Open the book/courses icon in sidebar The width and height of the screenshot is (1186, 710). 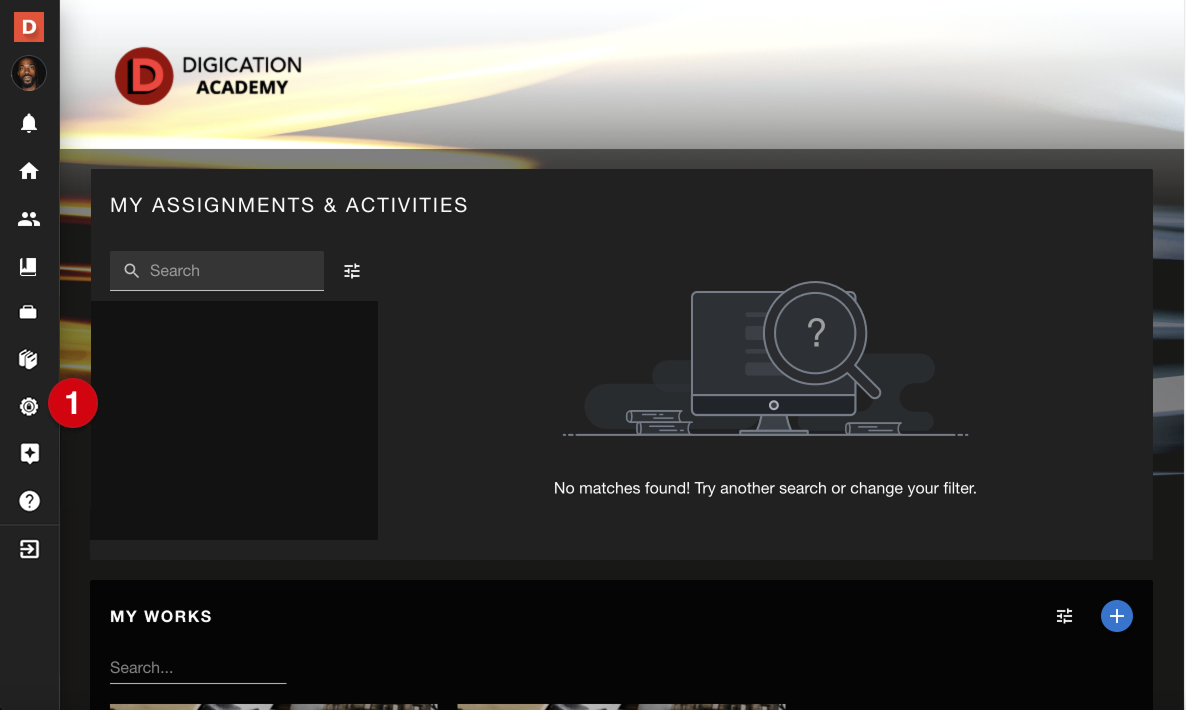point(29,266)
